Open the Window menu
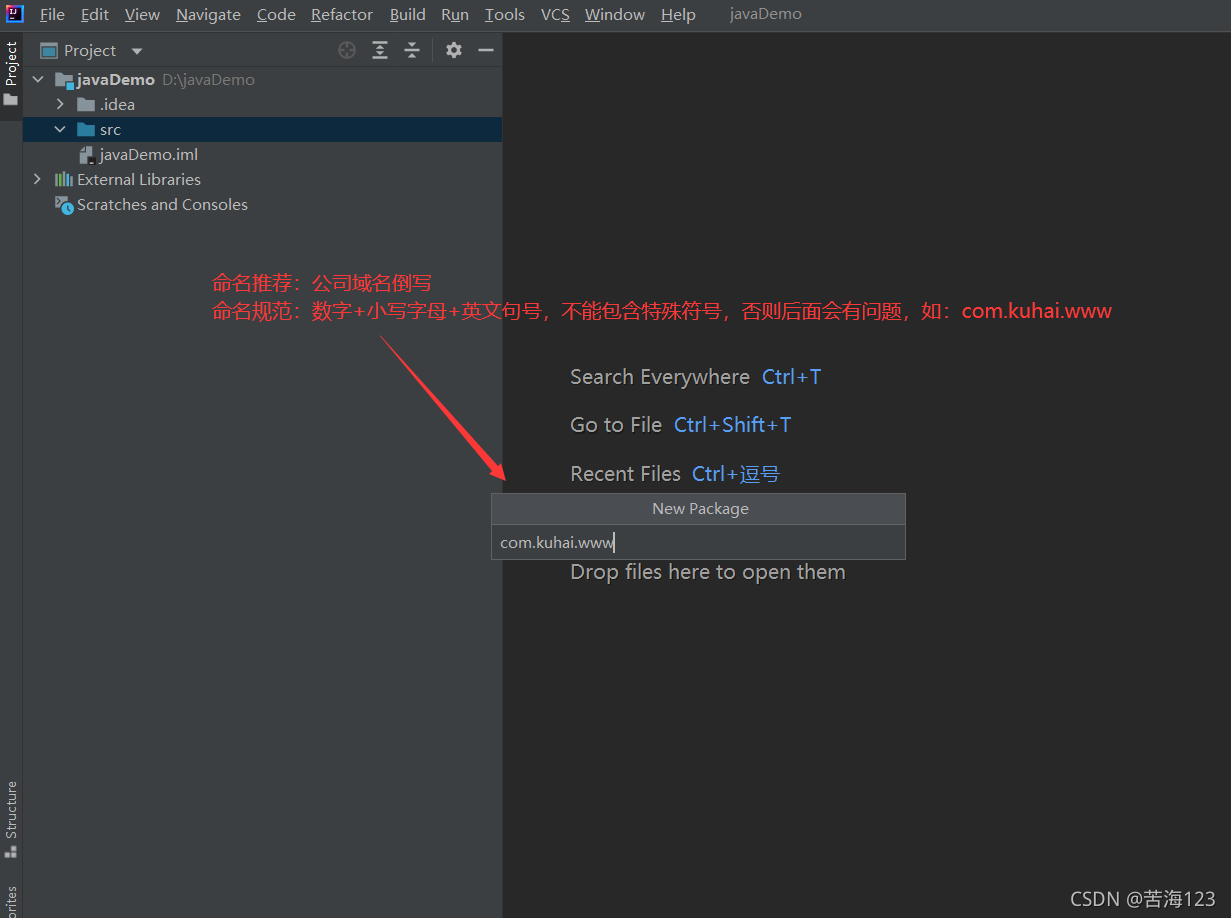This screenshot has height=918, width=1231. pos(615,14)
